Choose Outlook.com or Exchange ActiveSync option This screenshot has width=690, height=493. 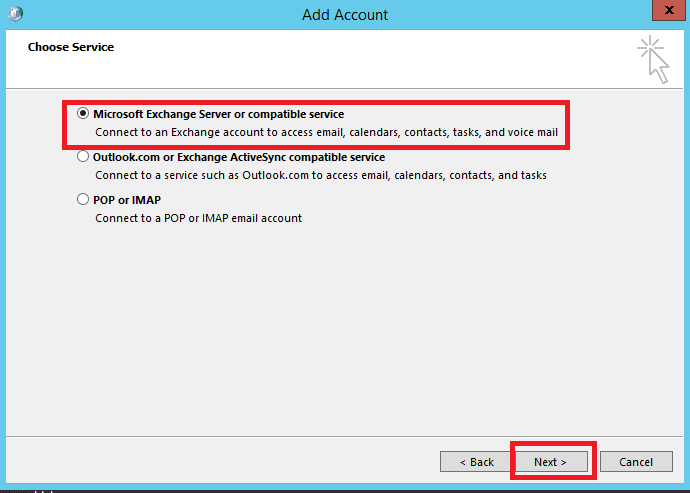coord(83,157)
